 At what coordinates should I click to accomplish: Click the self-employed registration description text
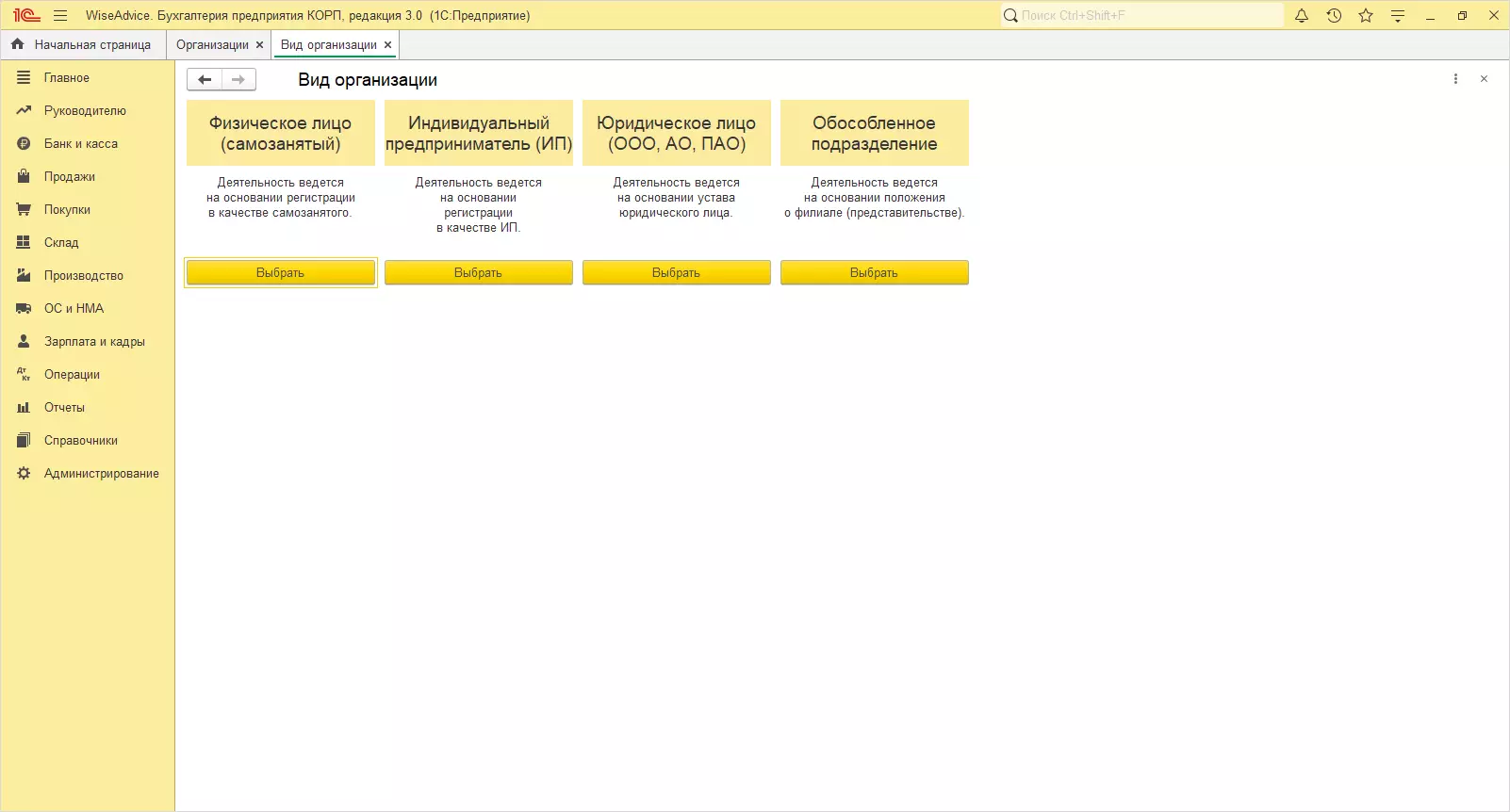pyautogui.click(x=281, y=198)
